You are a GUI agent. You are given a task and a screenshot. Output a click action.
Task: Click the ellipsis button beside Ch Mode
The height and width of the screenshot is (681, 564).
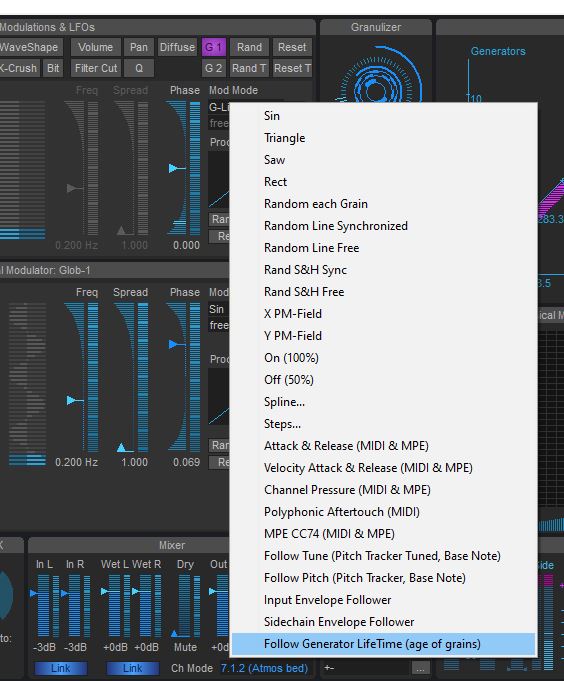pos(420,669)
